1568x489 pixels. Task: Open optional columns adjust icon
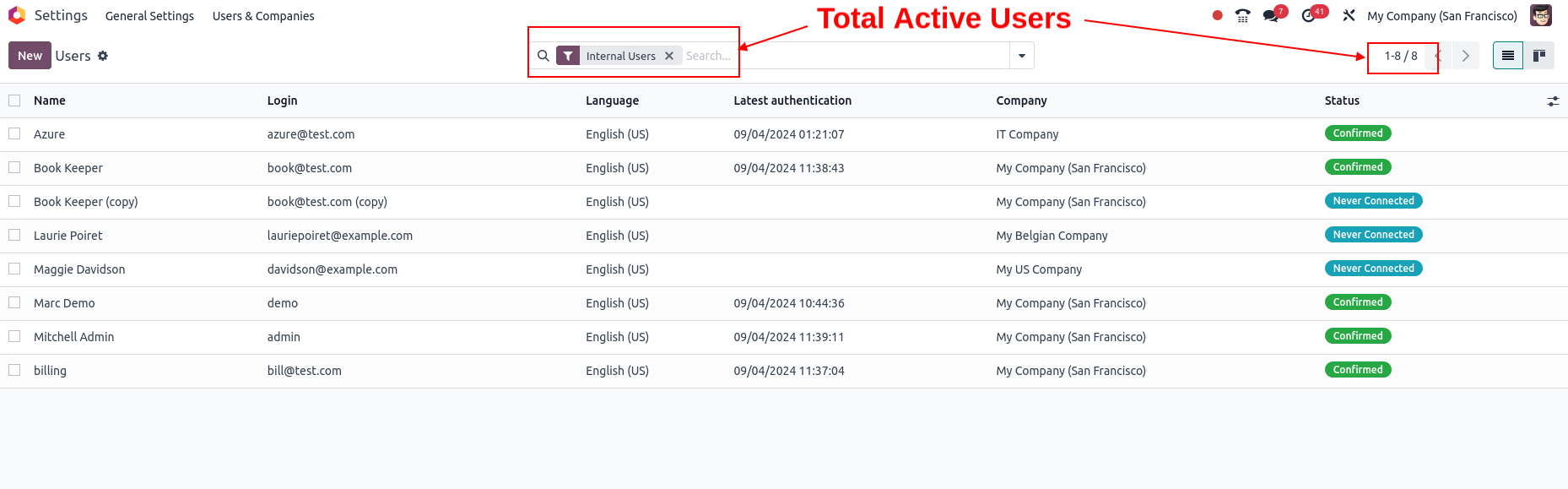[1553, 101]
